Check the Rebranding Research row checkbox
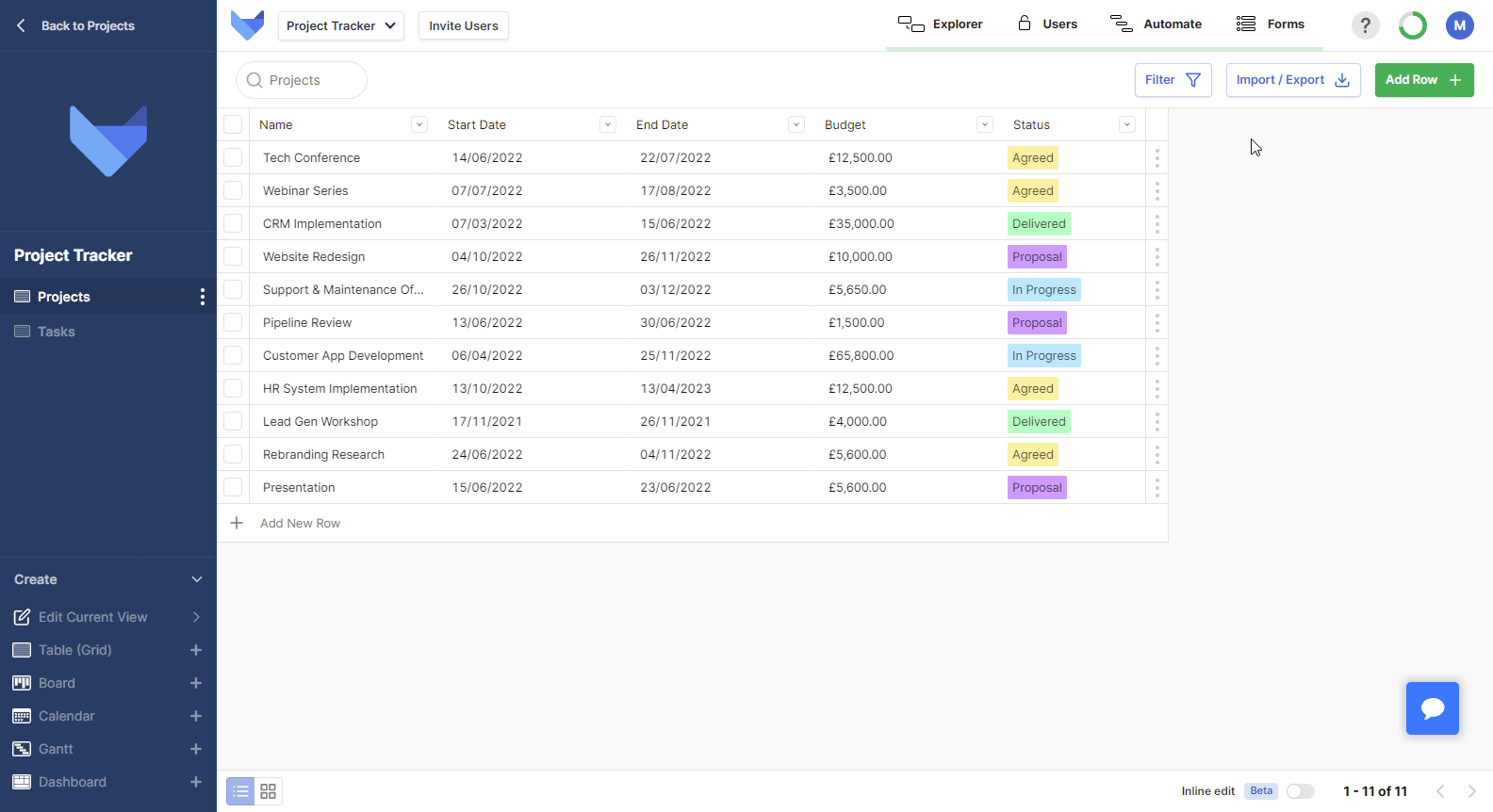 click(233, 454)
